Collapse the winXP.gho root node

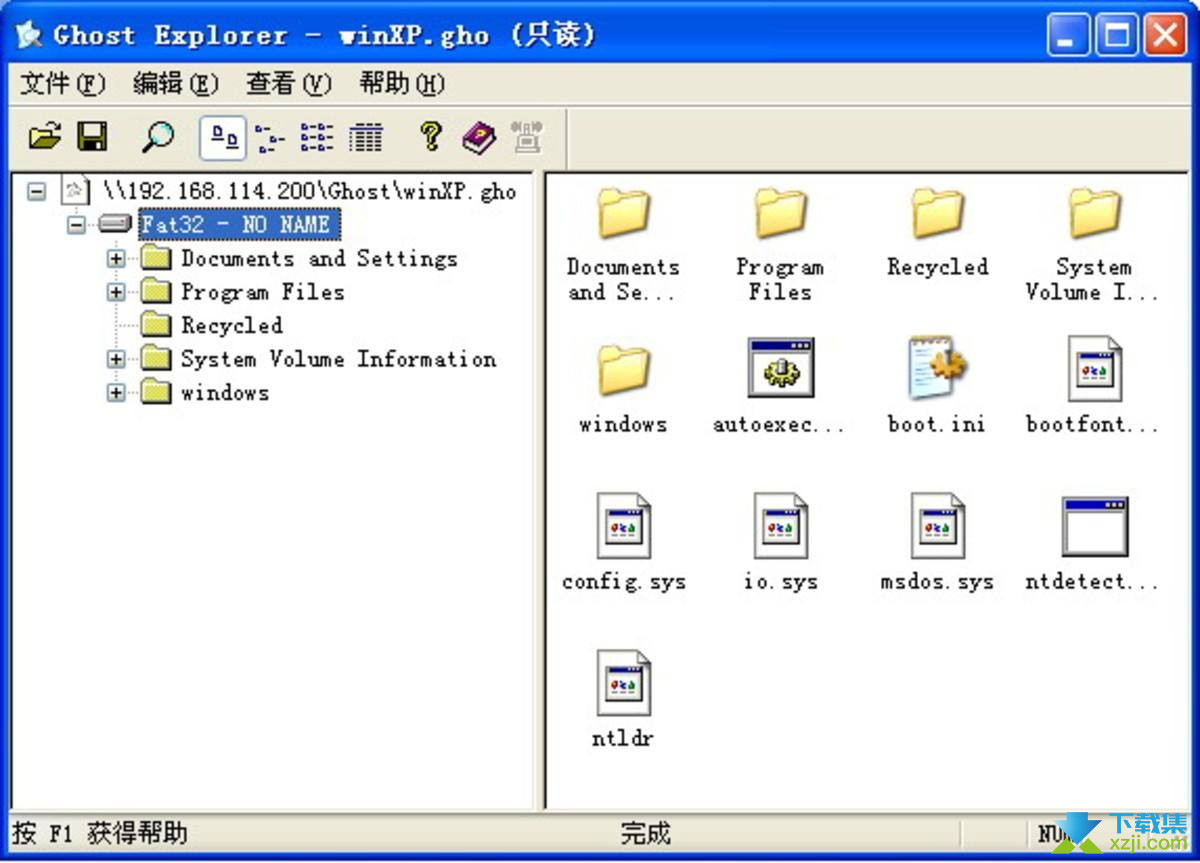point(37,190)
